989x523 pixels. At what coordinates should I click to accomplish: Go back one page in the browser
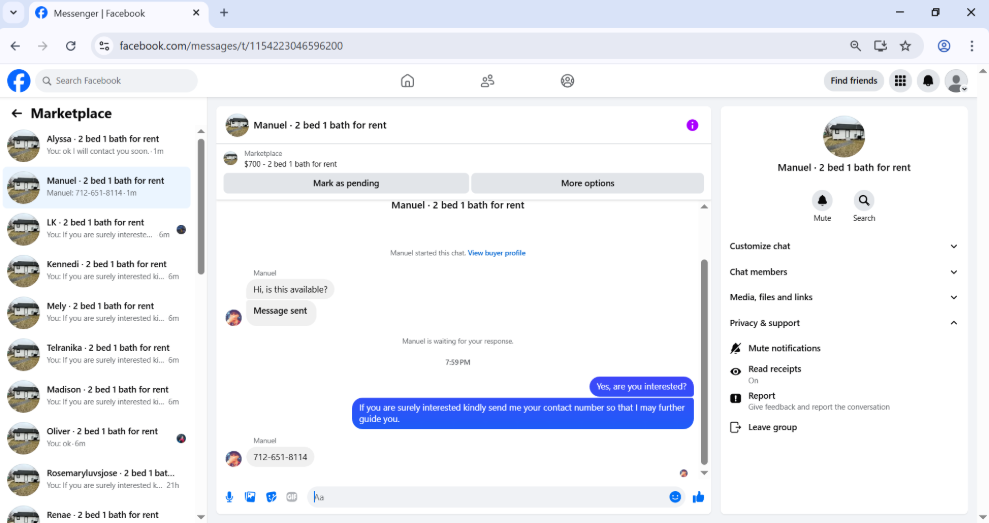[16, 45]
